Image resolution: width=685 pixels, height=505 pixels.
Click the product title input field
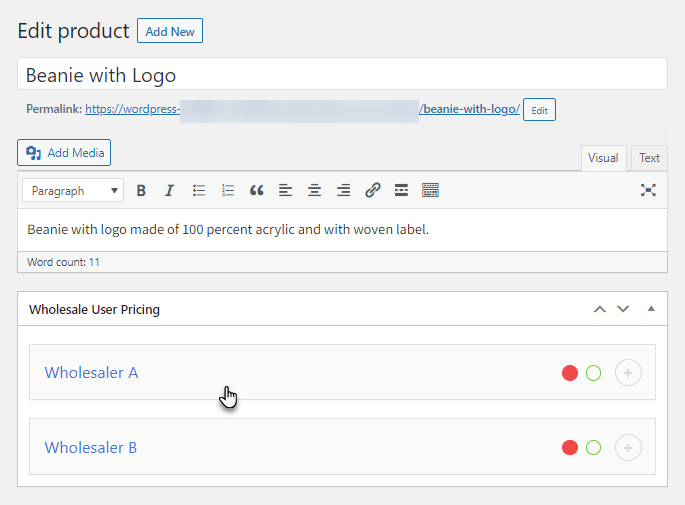[342, 75]
